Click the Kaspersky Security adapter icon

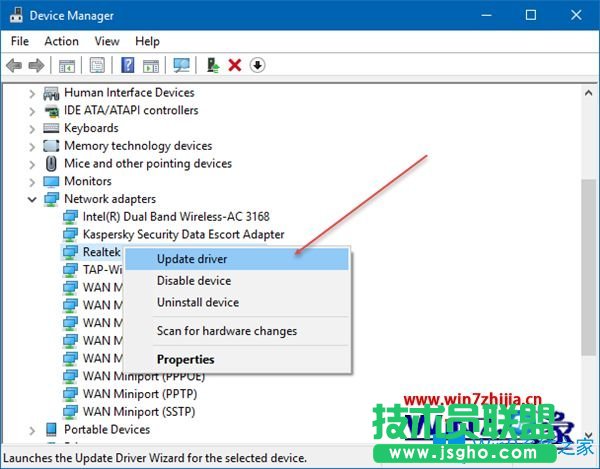pos(70,234)
